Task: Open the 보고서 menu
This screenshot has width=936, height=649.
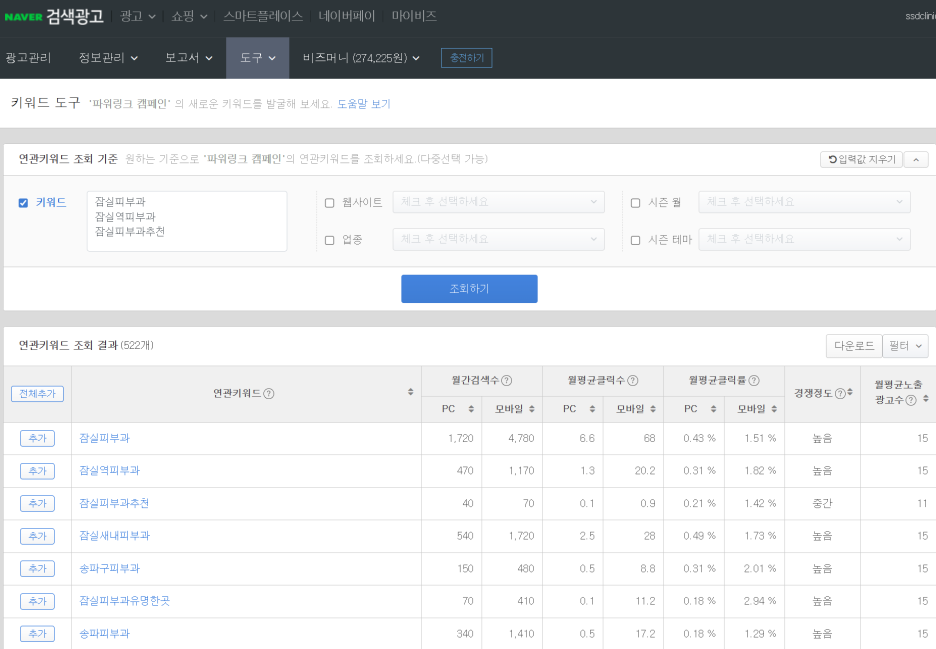Action: coord(188,58)
